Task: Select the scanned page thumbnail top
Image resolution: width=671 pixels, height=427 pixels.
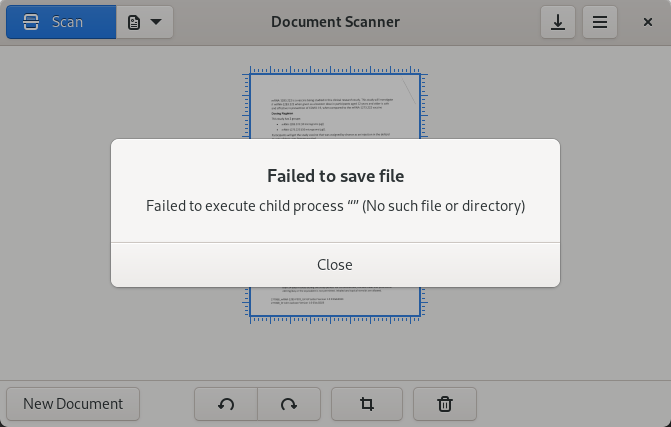Action: (x=335, y=107)
